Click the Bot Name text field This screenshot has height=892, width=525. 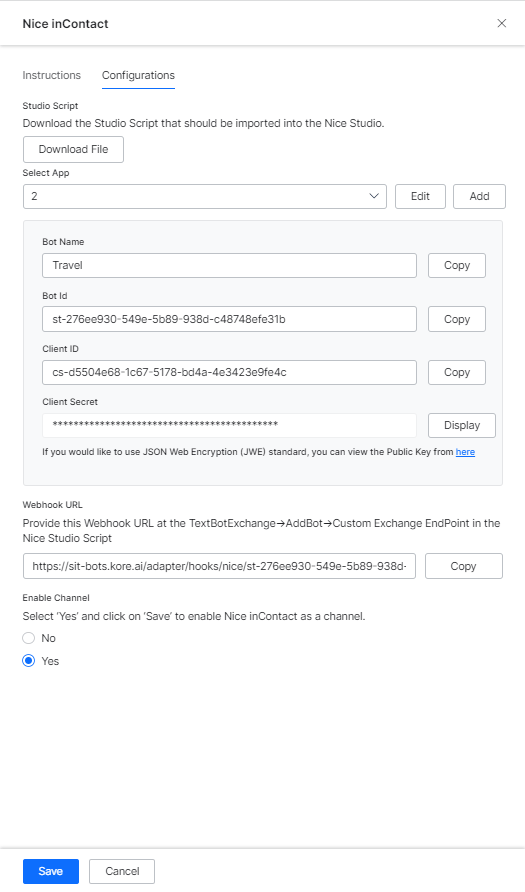[229, 266]
